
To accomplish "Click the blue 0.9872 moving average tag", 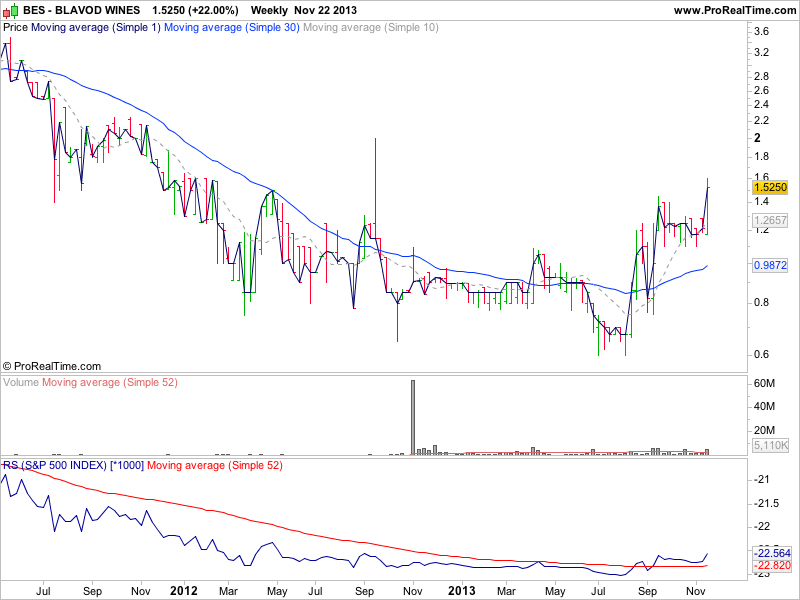I will tap(770, 265).
